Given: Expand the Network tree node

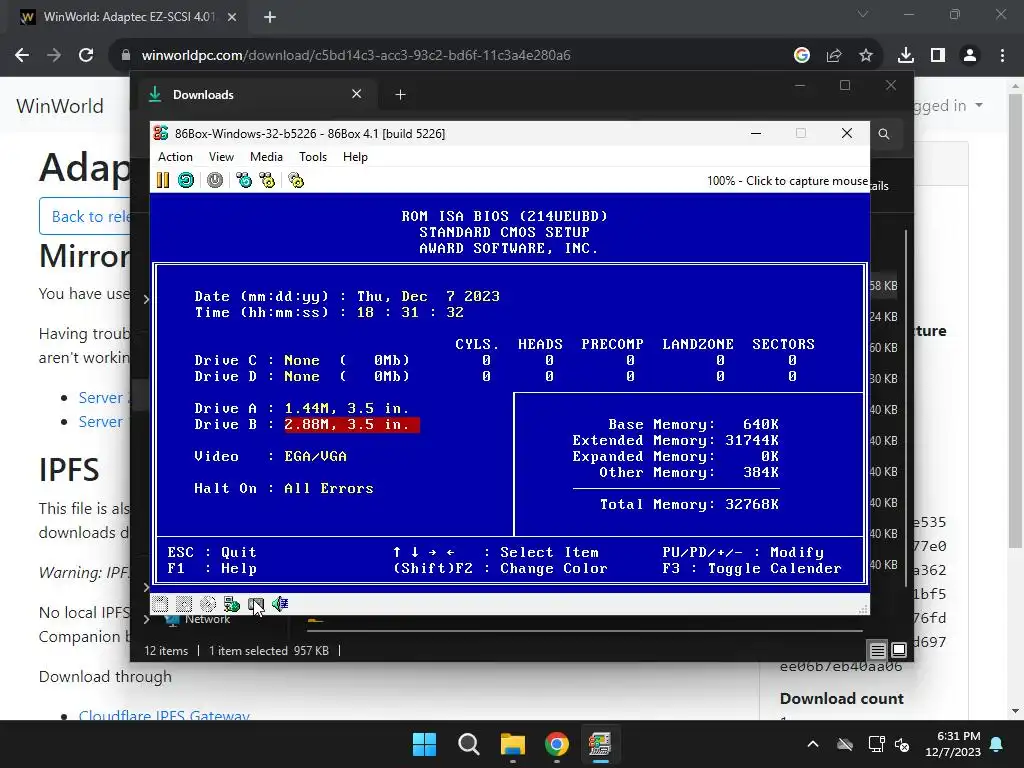Looking at the screenshot, I should click(146, 619).
